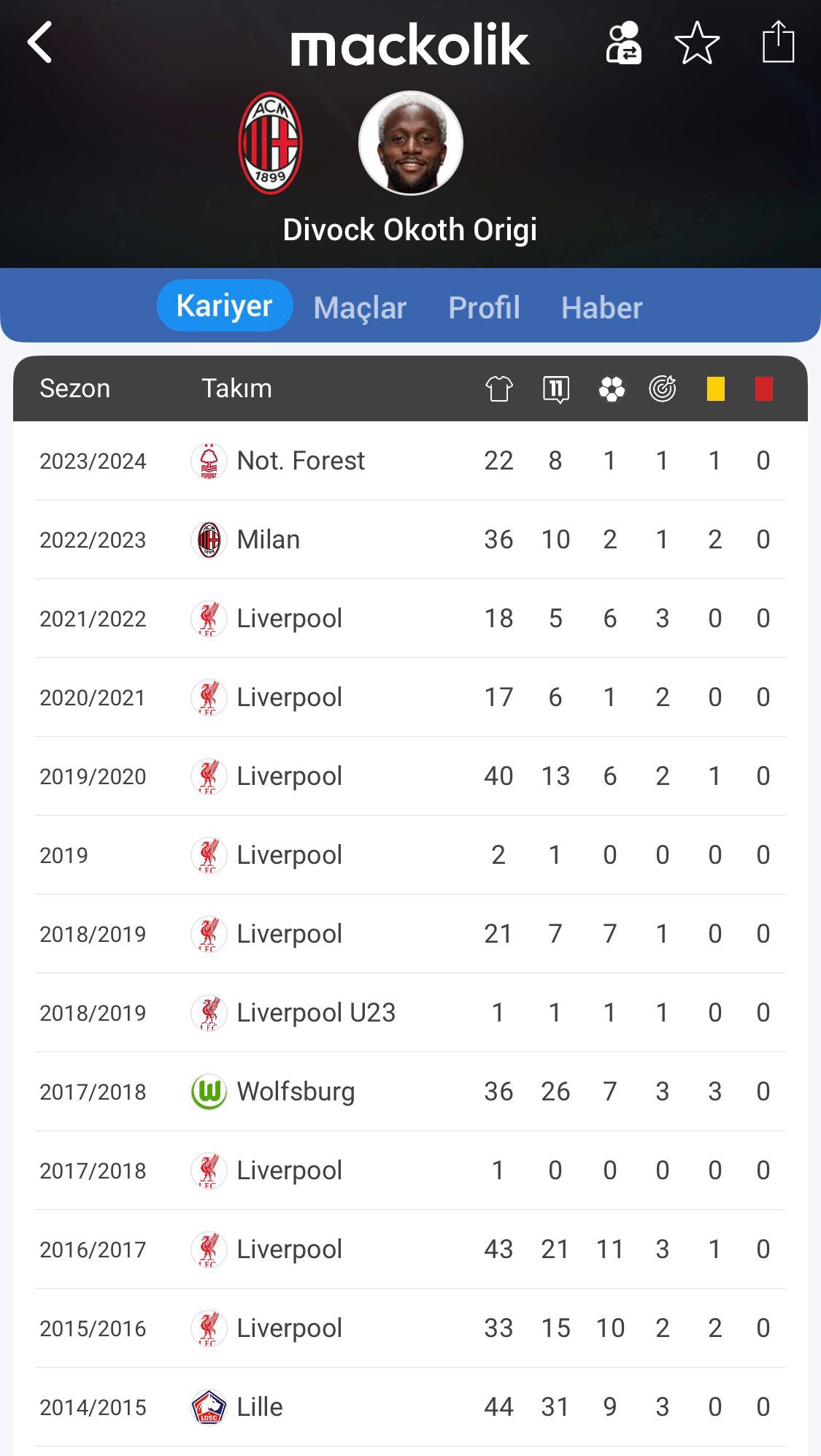The height and width of the screenshot is (1456, 821).
Task: Tap the assists target column icon
Action: pyautogui.click(x=663, y=388)
